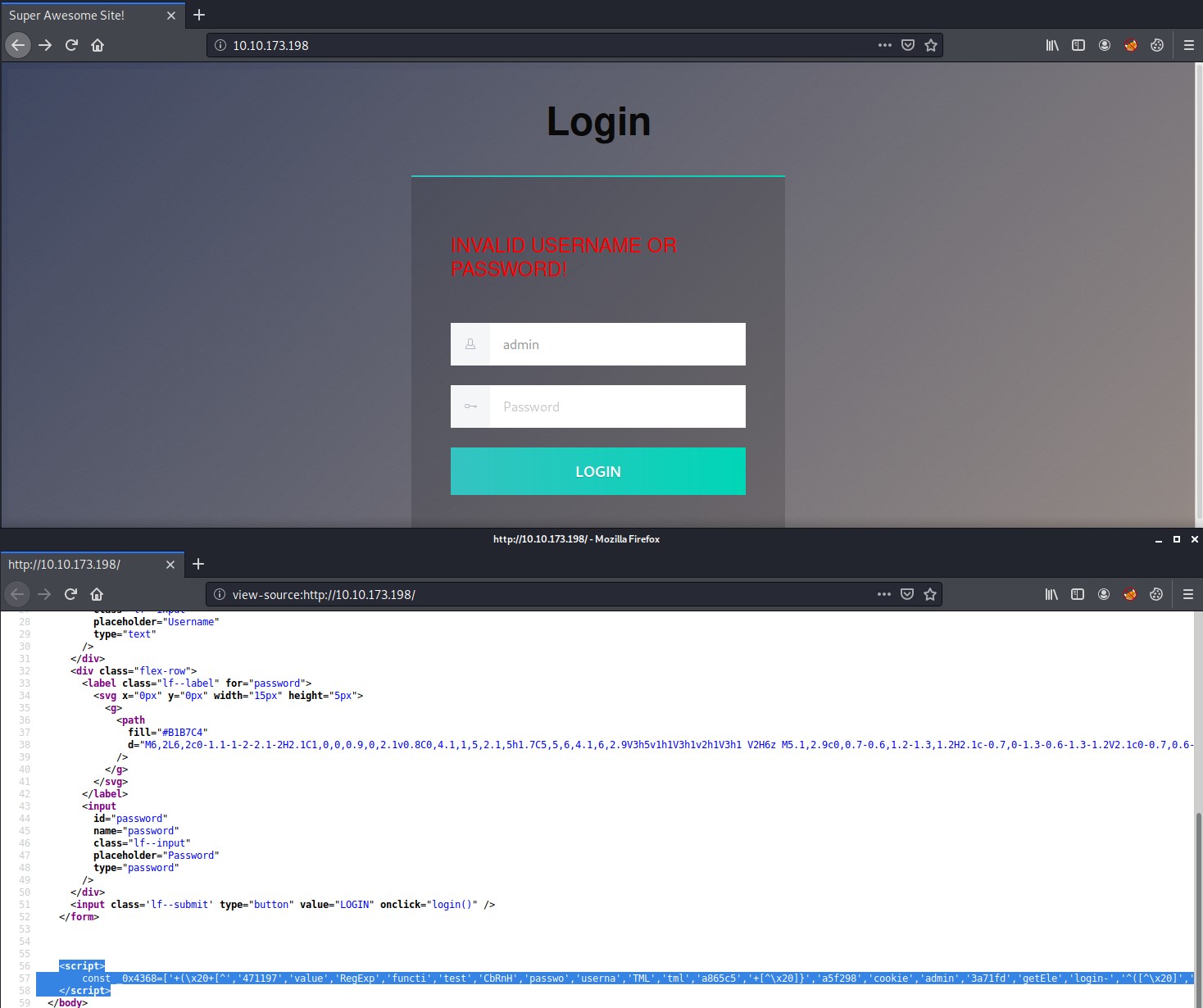The image size is (1203, 1008).
Task: Open new tab in top Firefox window
Action: [x=199, y=15]
